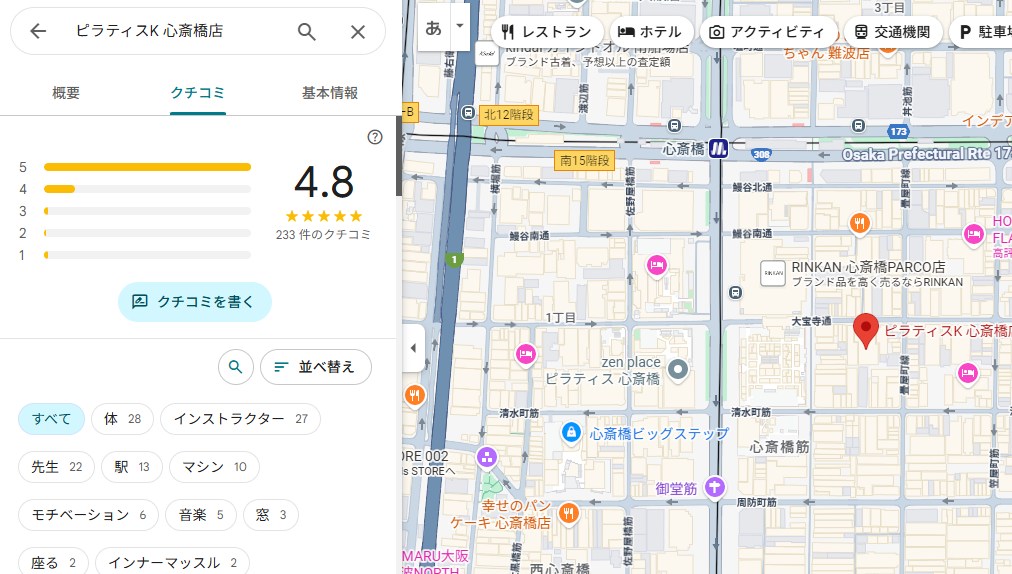Filter reviews by インストラクター chip
This screenshot has height=574, width=1012.
240,419
